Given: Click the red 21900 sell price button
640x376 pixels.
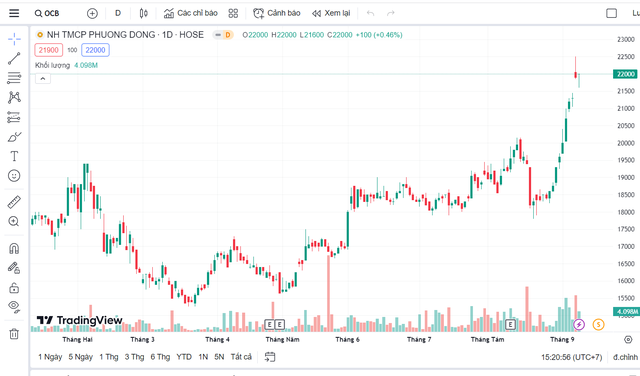Looking at the screenshot, I should coord(49,50).
